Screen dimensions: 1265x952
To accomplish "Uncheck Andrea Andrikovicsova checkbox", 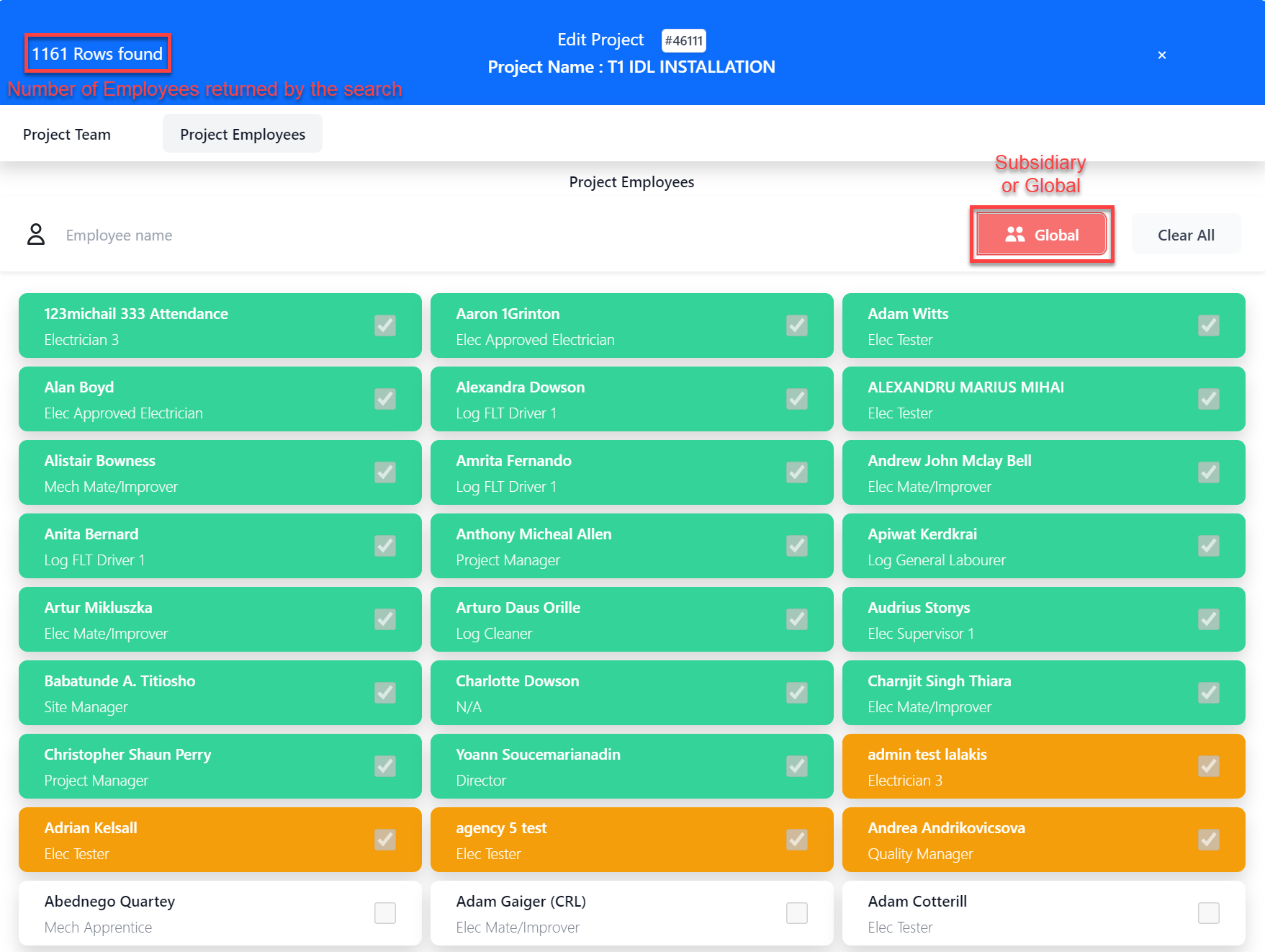I will 1209,840.
